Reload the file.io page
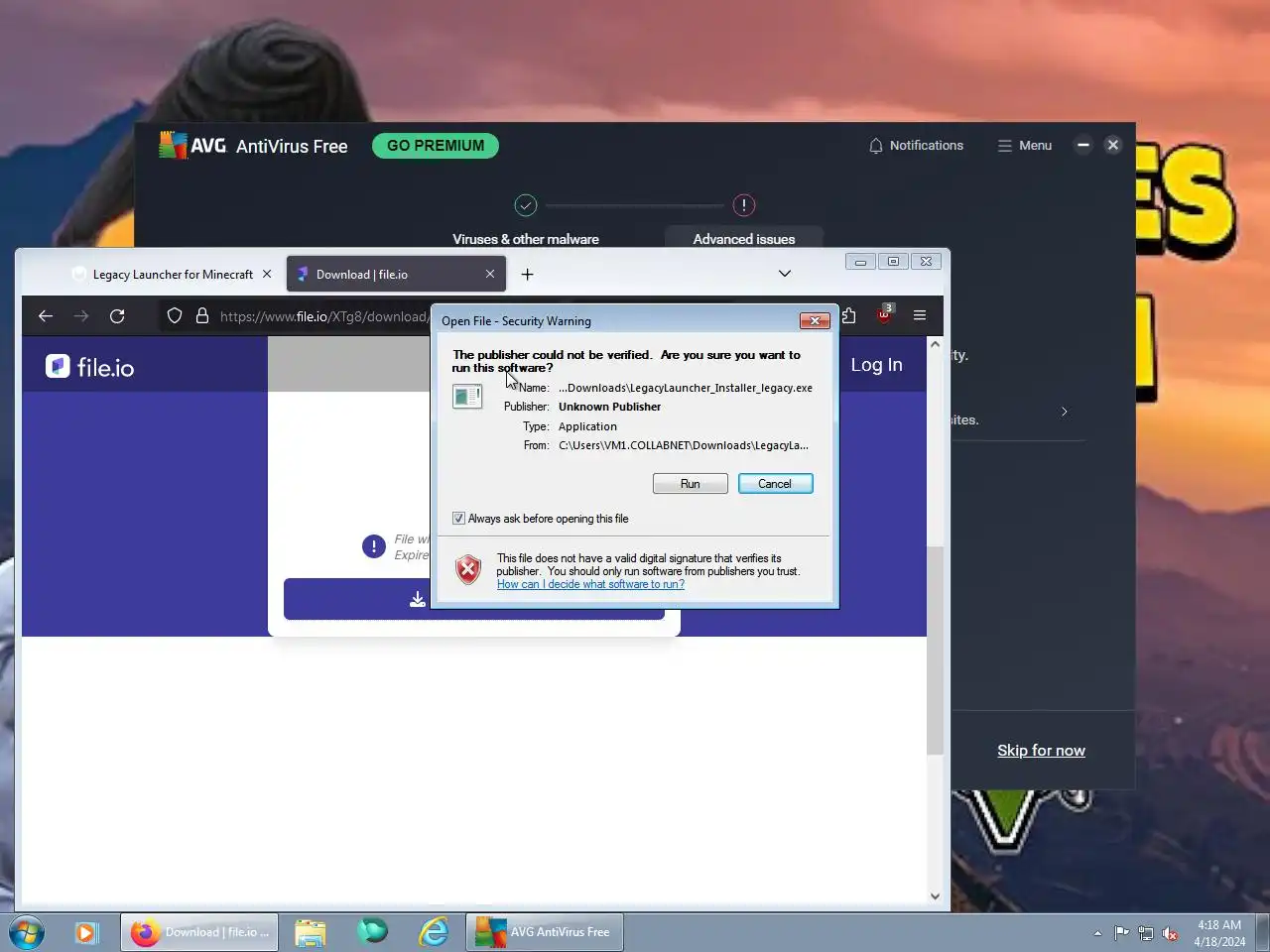1270x952 pixels. coord(117,315)
